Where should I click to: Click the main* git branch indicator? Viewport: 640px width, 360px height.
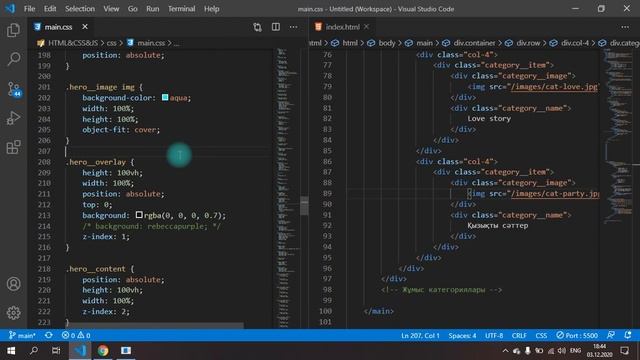[x=22, y=335]
